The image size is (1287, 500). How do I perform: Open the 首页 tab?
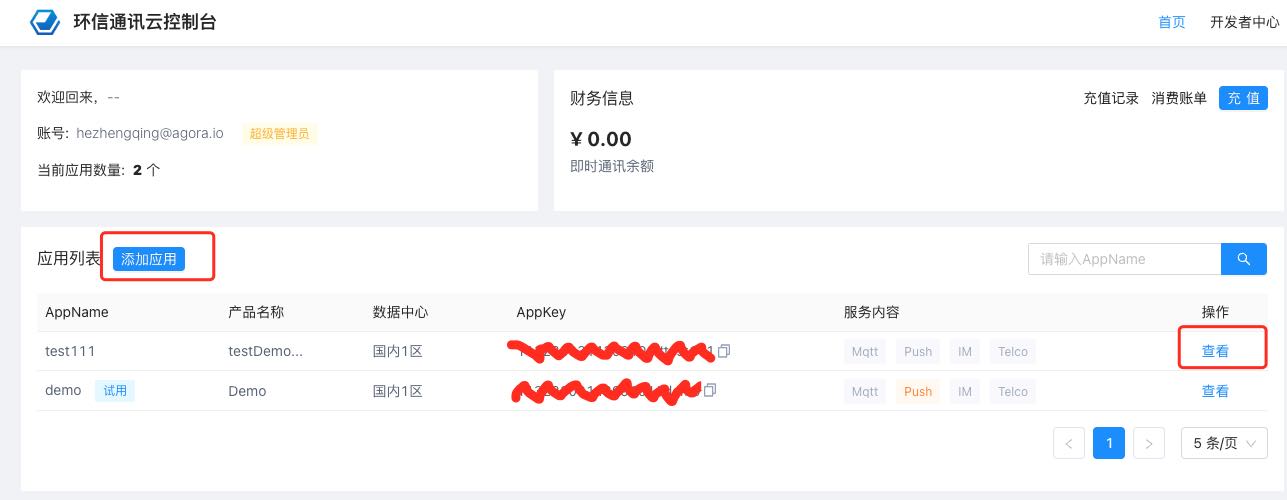pyautogui.click(x=1172, y=22)
